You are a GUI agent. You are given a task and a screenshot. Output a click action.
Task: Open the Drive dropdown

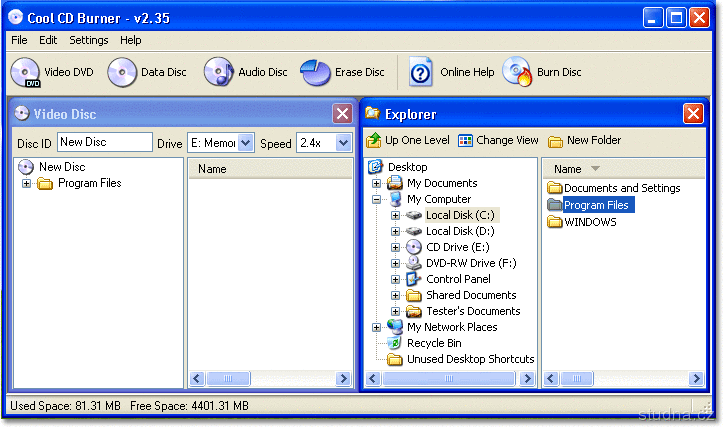[246, 143]
